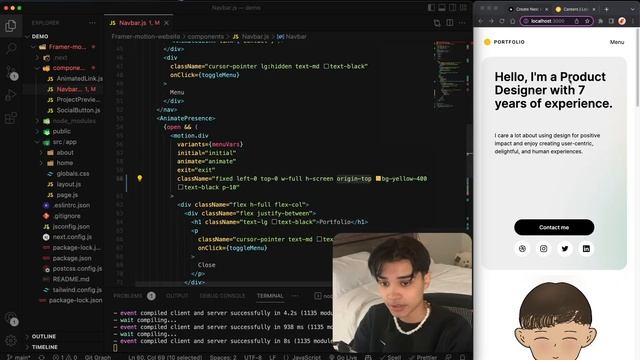Click the main branch in the status bar
Viewport: 640px width, 360px height.
(x=19, y=357)
